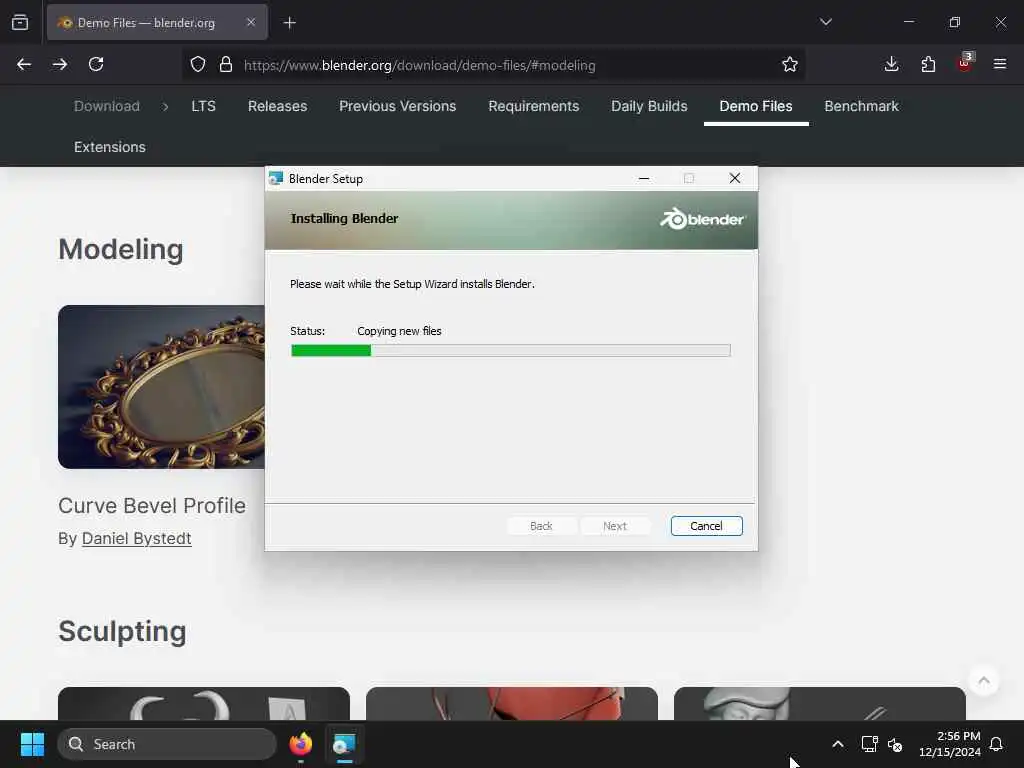Expand the list all tabs chevron
The image size is (1024, 768).
click(826, 22)
